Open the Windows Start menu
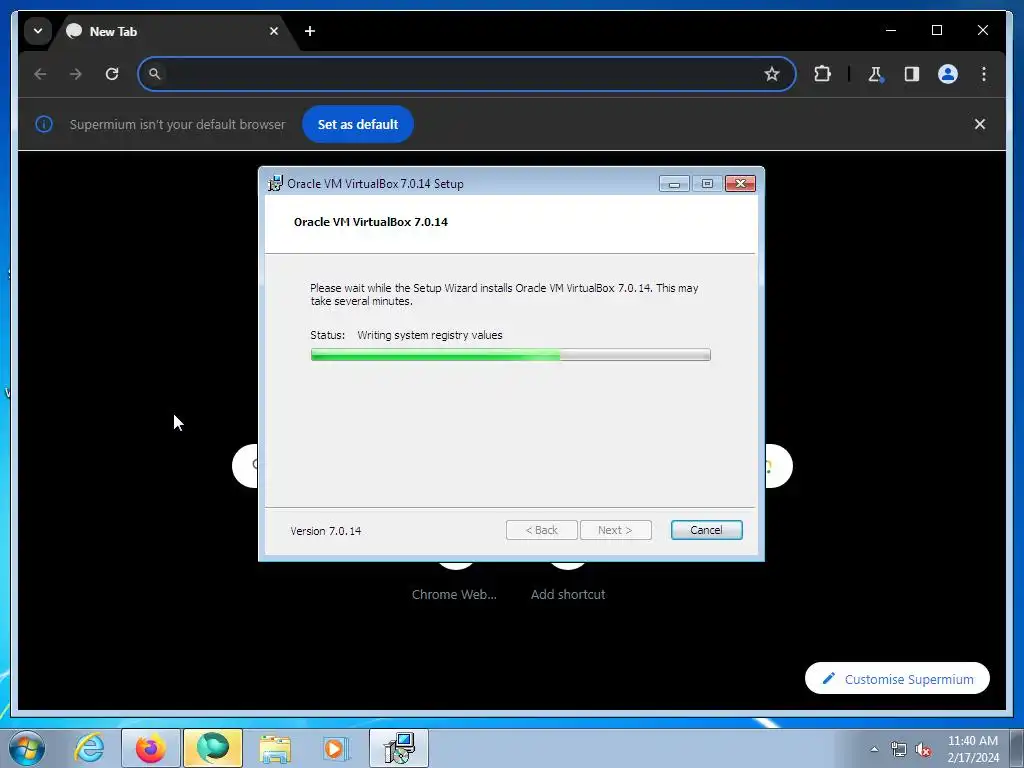The image size is (1024, 768). pos(27,748)
